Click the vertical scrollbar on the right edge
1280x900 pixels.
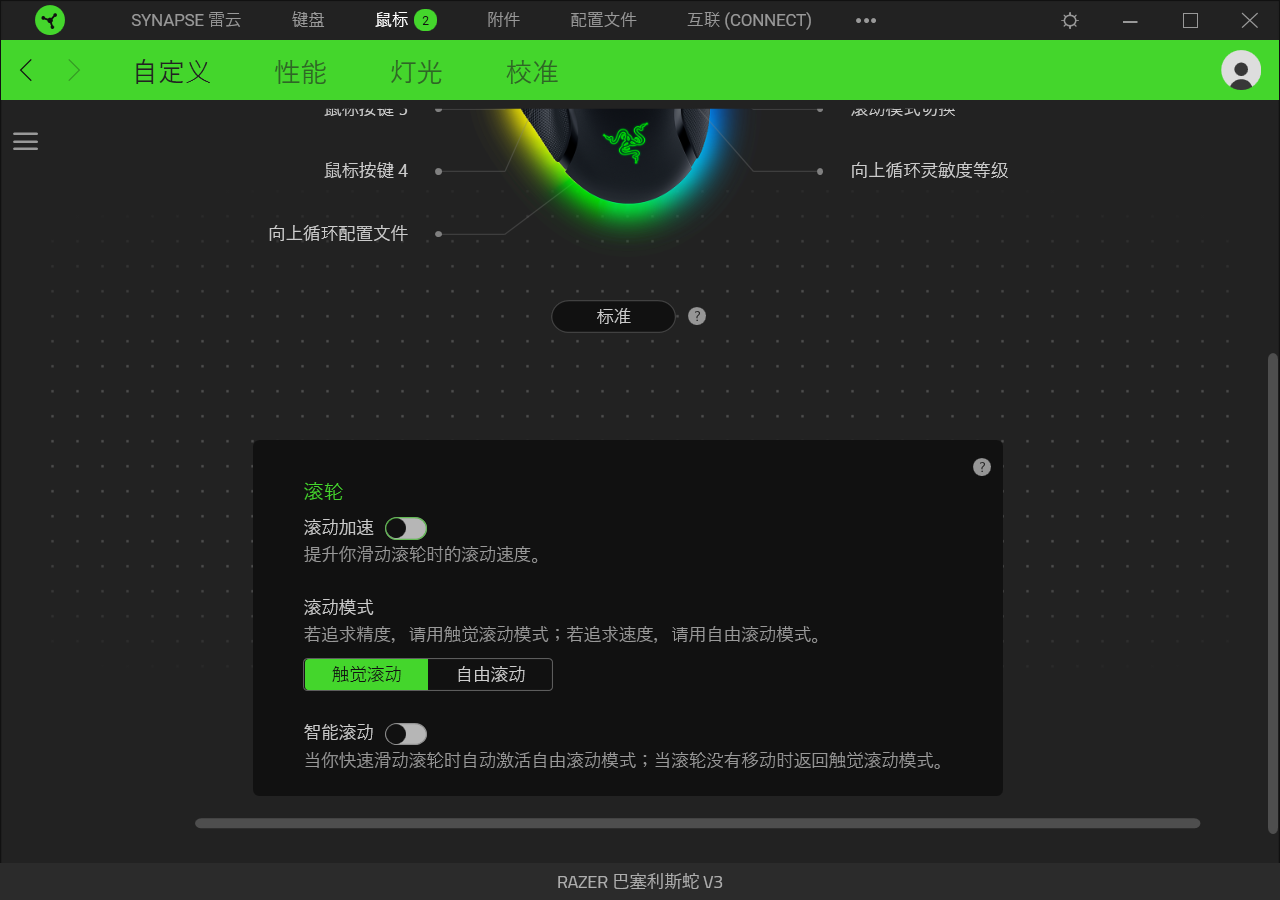coord(1273,593)
